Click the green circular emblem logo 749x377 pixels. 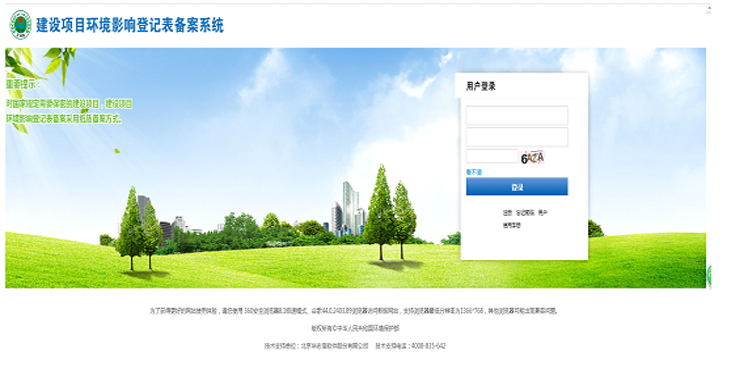pos(21,25)
